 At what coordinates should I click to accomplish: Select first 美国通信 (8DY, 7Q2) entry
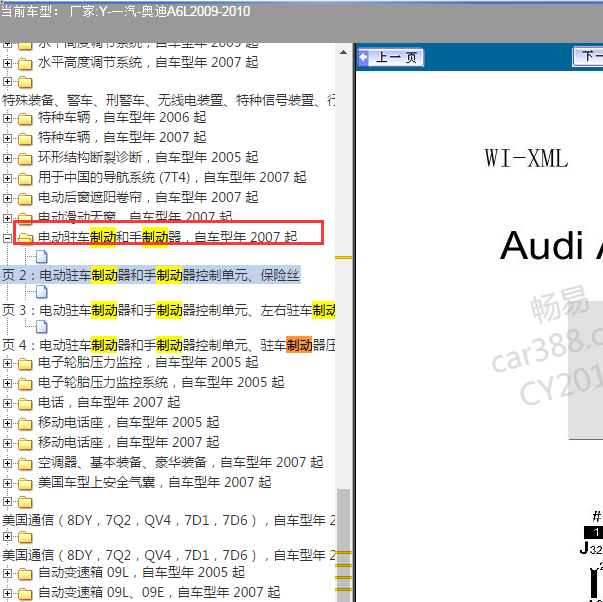pos(168,520)
